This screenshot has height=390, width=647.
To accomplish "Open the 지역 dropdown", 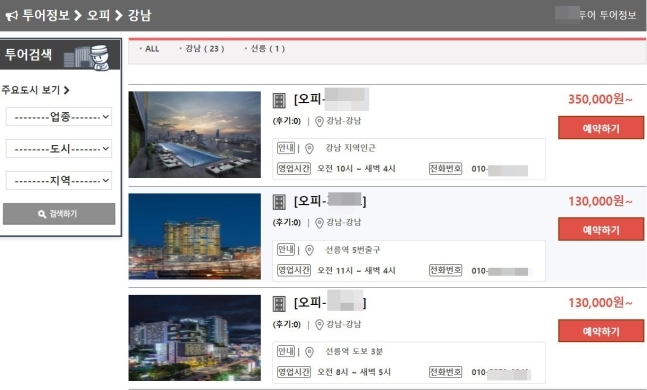I will point(59,180).
